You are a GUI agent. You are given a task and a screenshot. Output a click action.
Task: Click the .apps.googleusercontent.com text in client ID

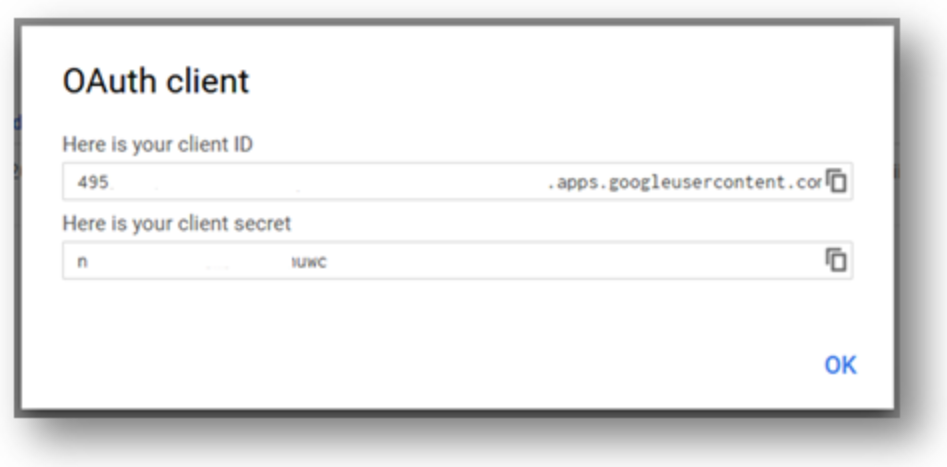pyautogui.click(x=684, y=182)
